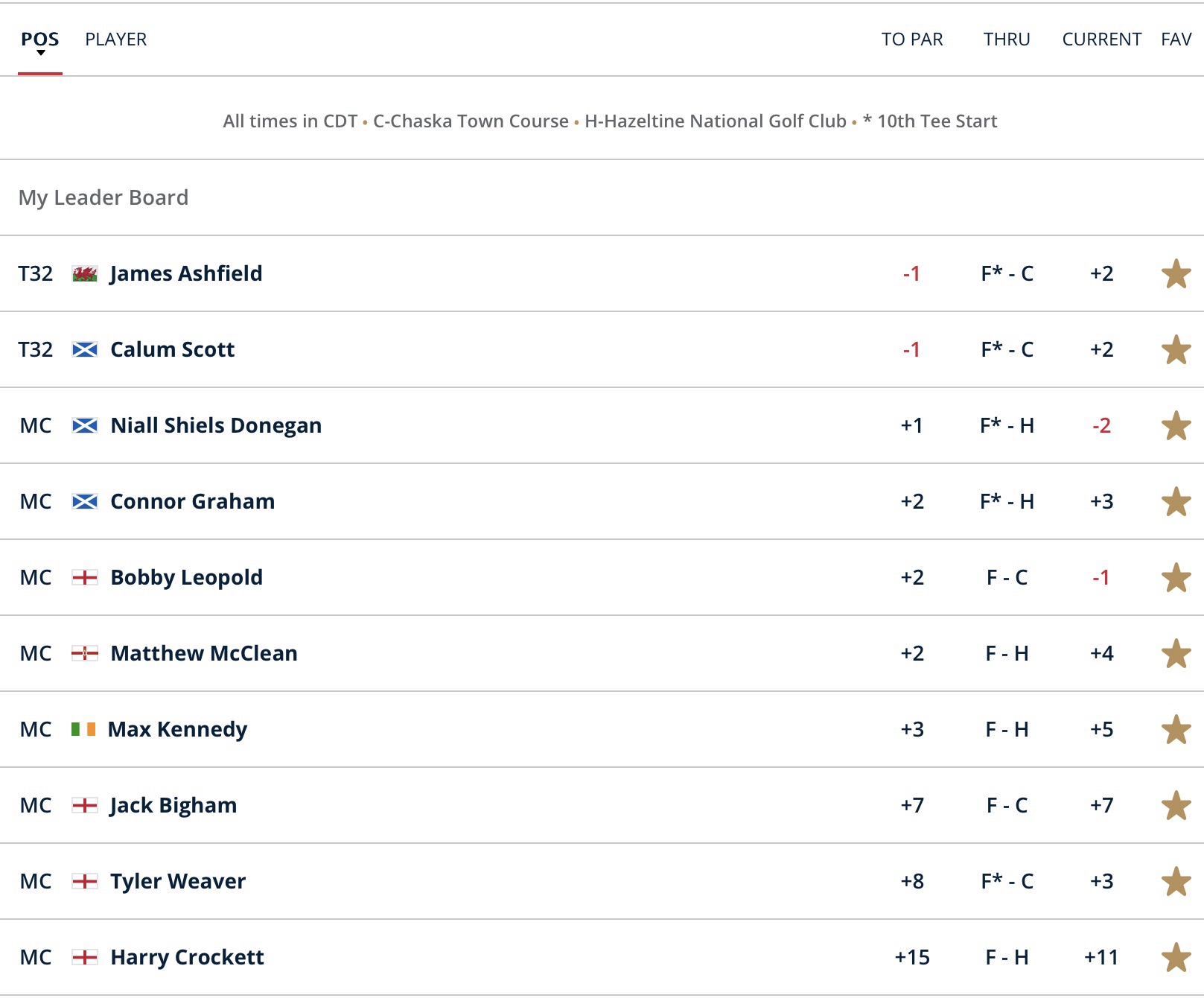Click Matthew McClean's gold star icon

(x=1176, y=654)
